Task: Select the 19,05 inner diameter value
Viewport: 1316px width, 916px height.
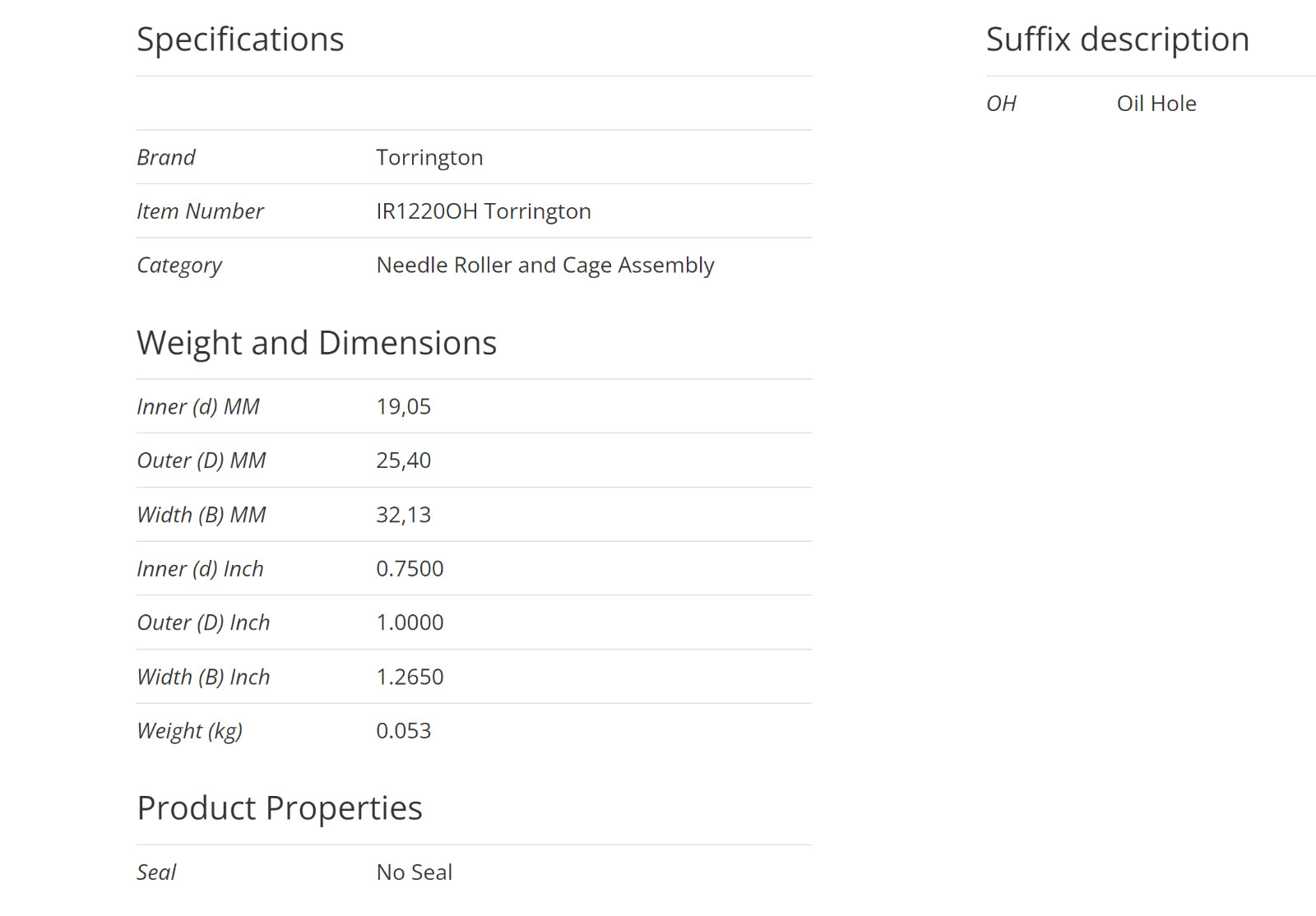Action: [403, 407]
